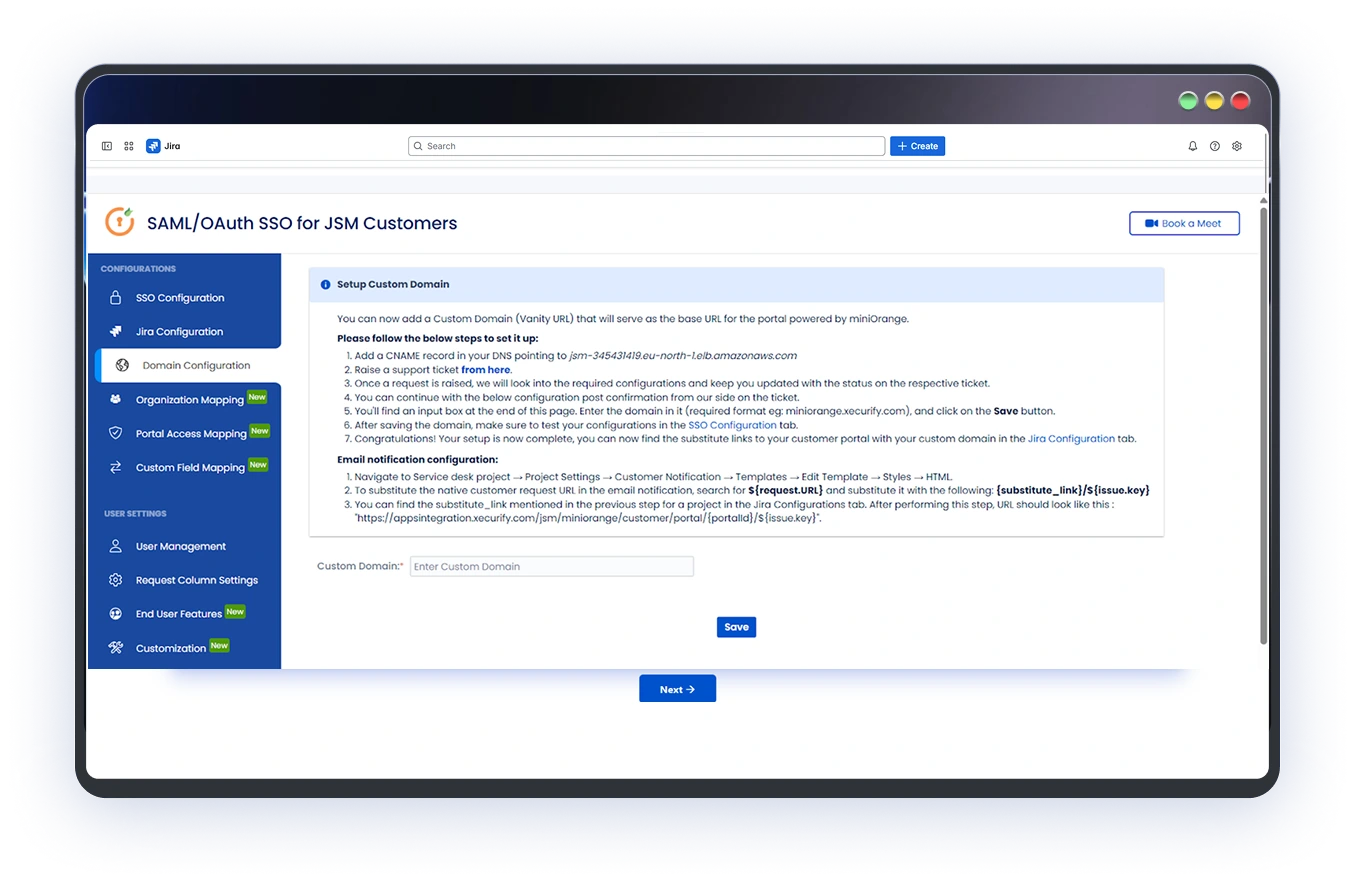
Task: Click the gear icon beside Request Column Settings
Action: [x=115, y=580]
